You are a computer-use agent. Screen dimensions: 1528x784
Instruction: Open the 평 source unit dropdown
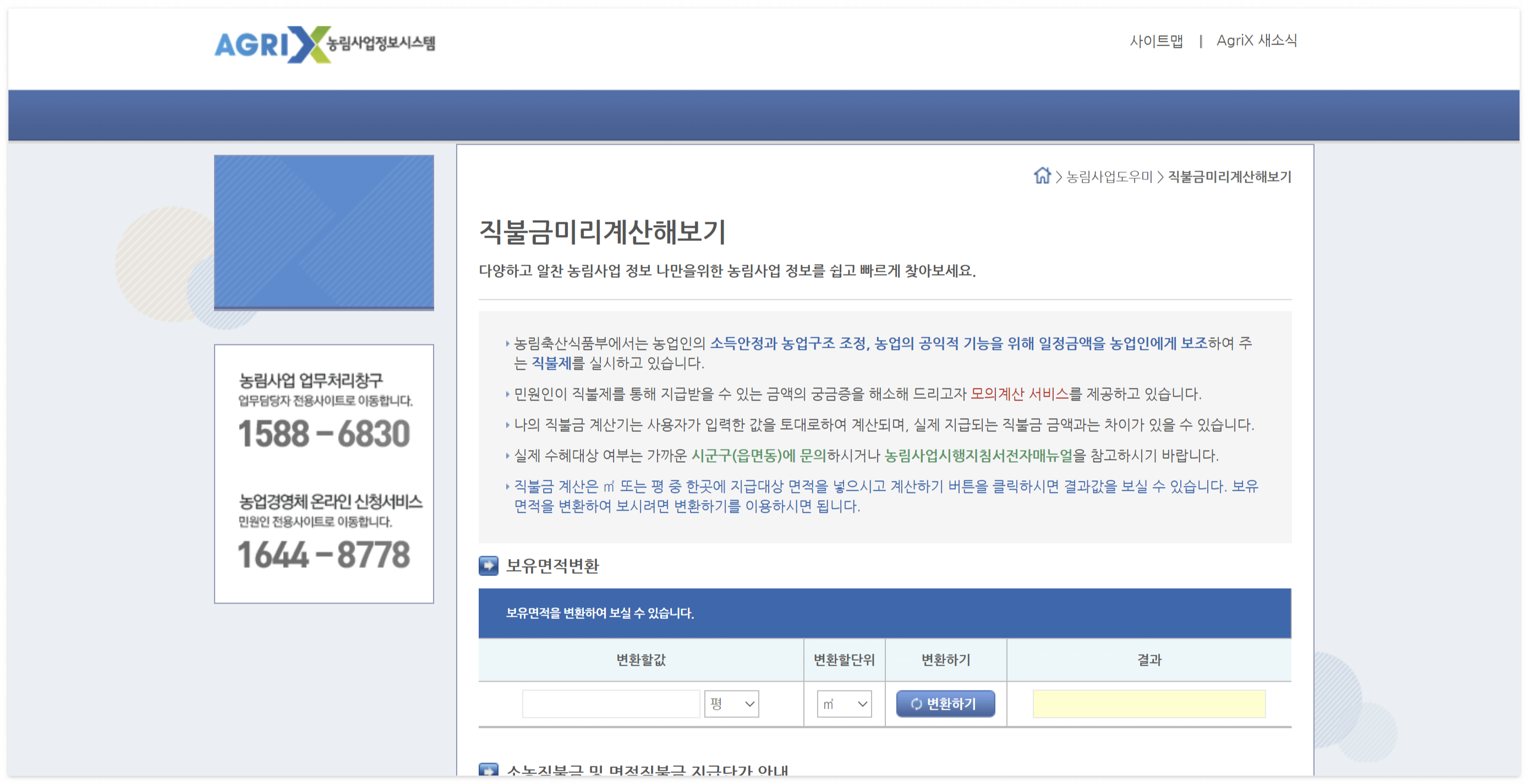(731, 703)
